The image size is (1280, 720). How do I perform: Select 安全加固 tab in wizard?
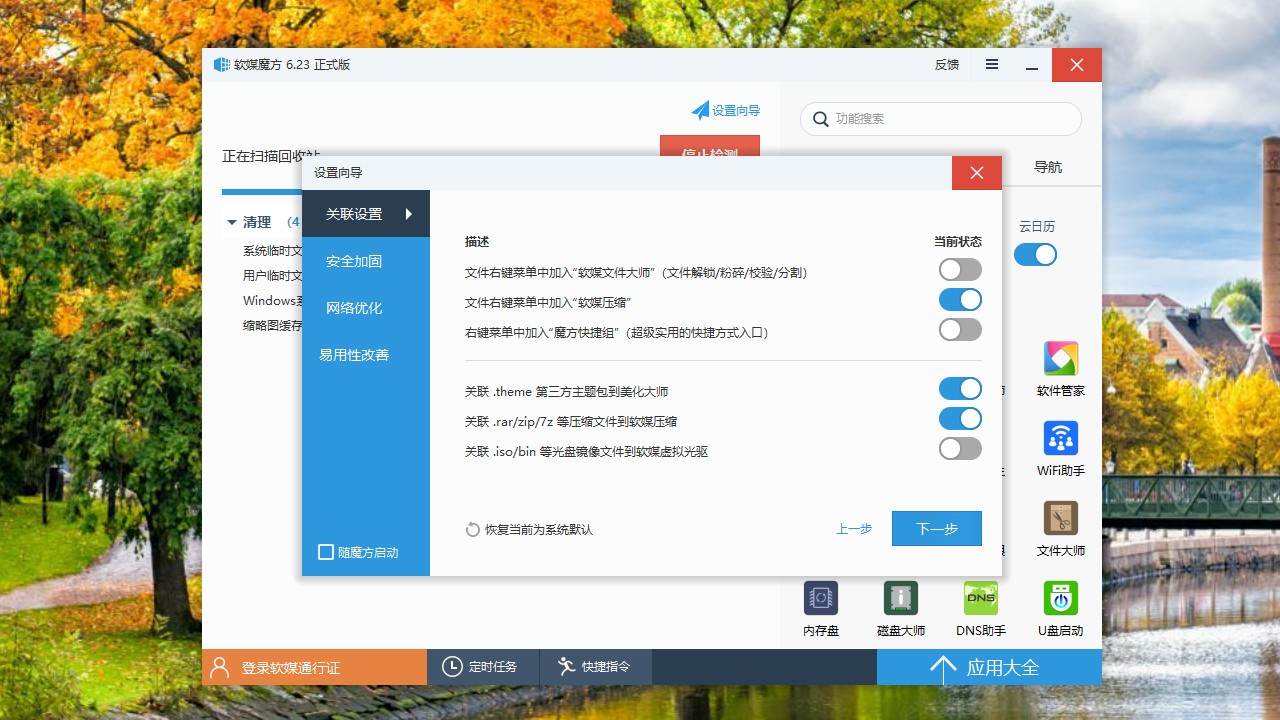[366, 261]
